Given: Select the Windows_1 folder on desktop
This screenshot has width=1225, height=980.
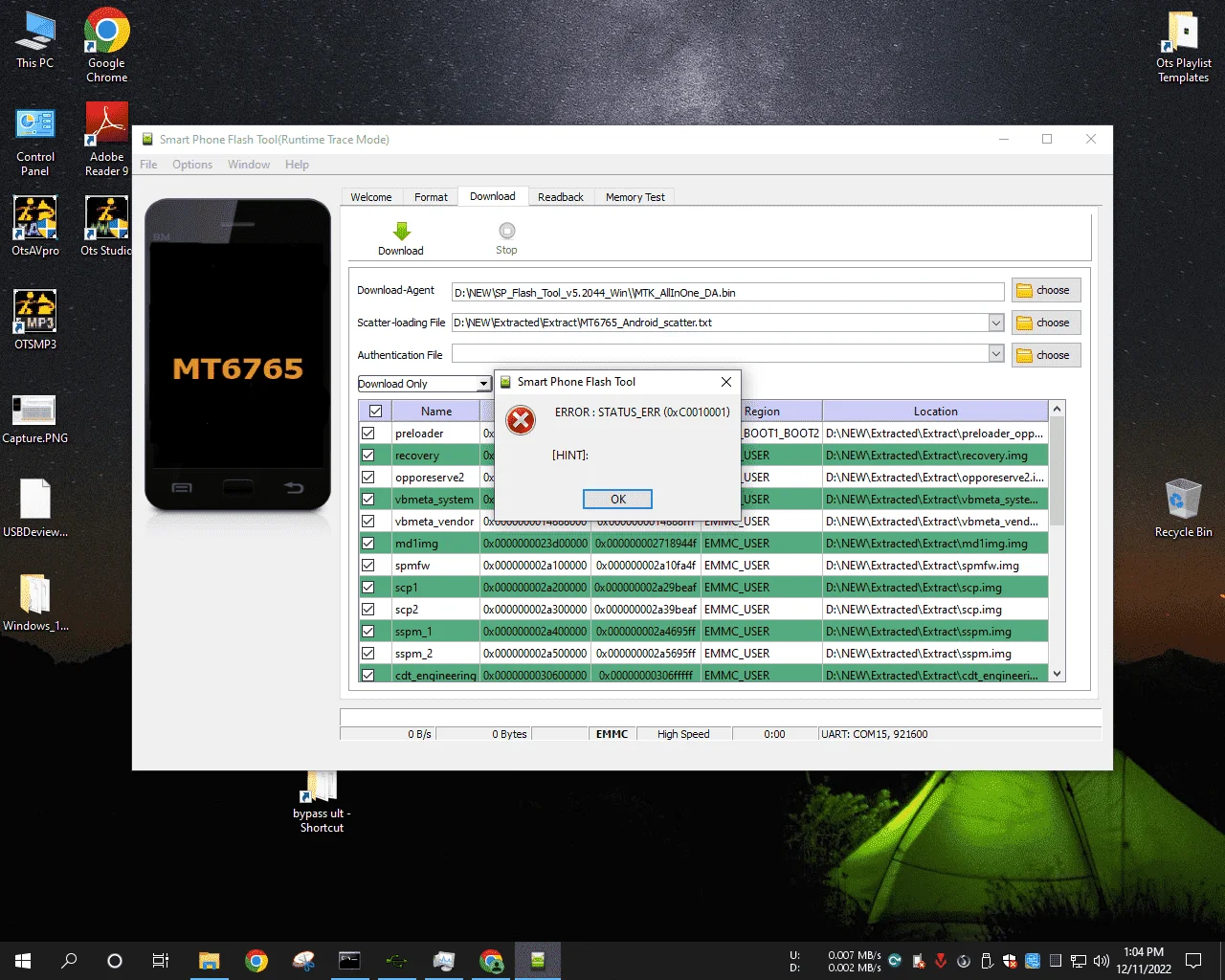Looking at the screenshot, I should coord(35,603).
